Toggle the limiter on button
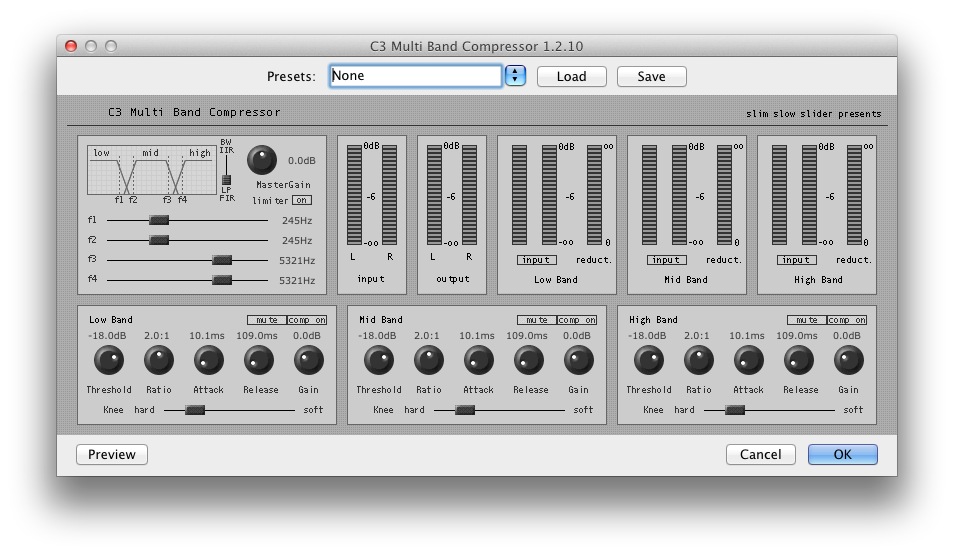The width and height of the screenshot is (954, 555). click(x=301, y=200)
